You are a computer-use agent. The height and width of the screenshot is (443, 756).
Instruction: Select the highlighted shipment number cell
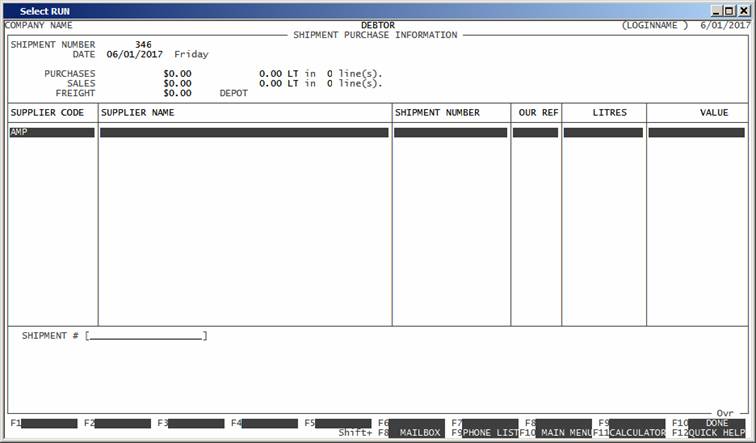tap(450, 133)
